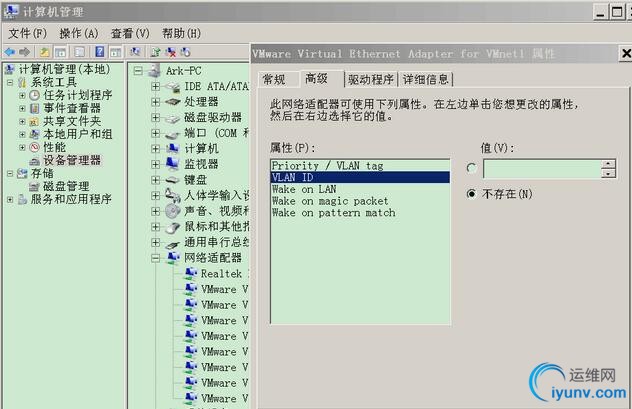
Task: Click the Properties sheet toolbar icon
Action: pyautogui.click(x=80, y=52)
